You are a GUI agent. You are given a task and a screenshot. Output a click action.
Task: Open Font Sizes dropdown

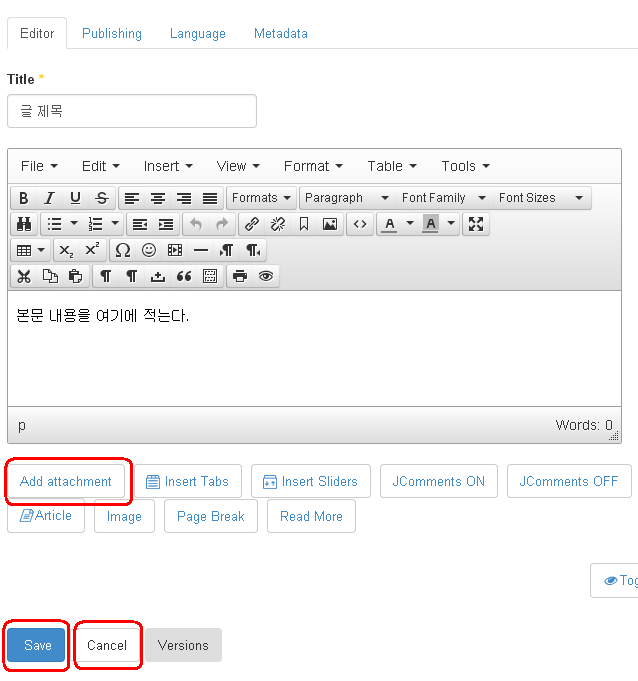pyautogui.click(x=541, y=198)
